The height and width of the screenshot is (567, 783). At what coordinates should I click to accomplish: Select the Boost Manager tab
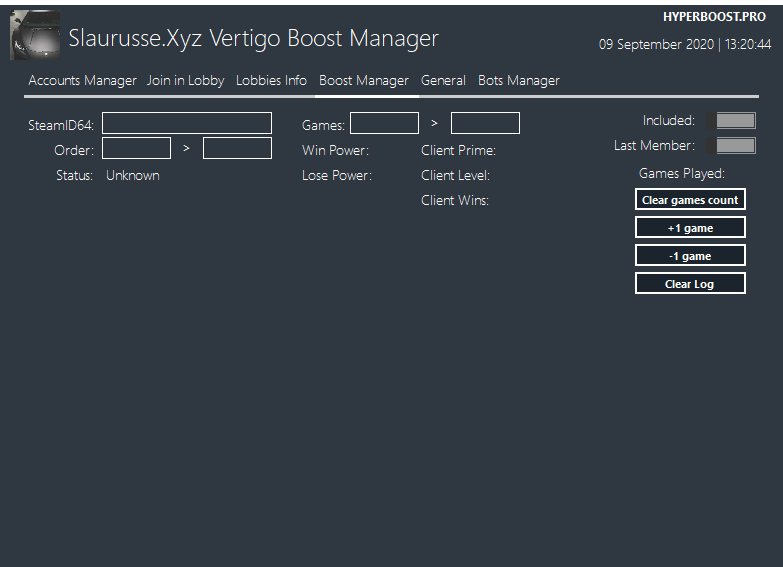364,80
